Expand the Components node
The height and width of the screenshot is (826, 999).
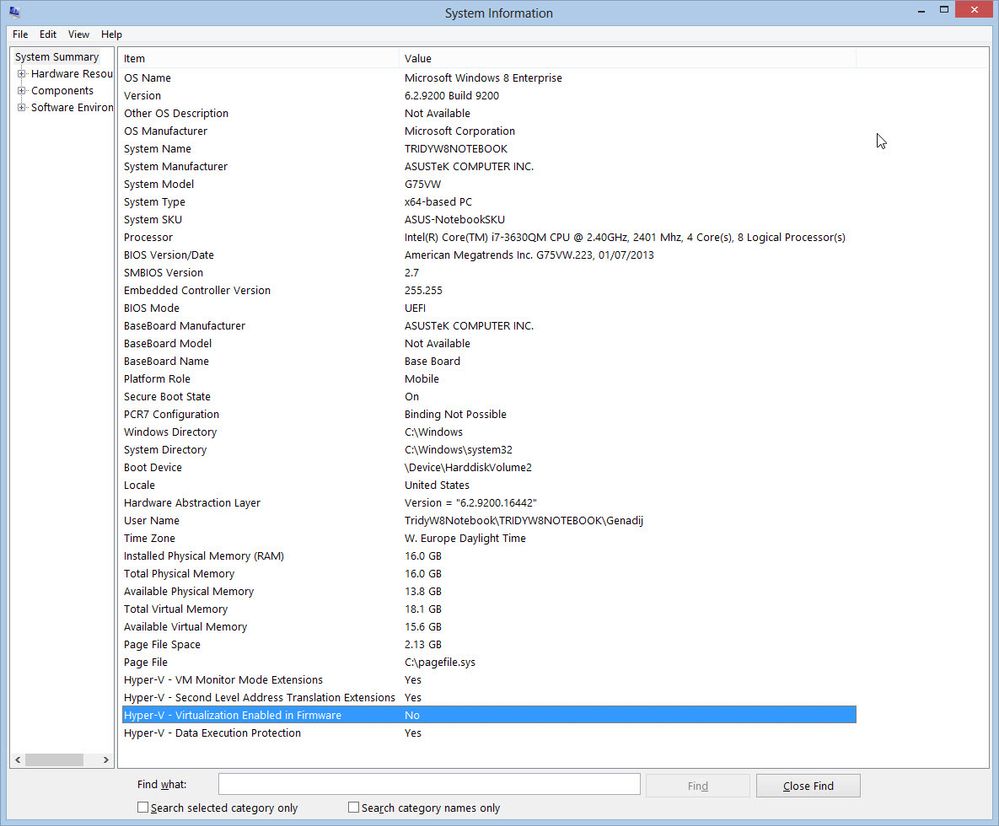22,91
